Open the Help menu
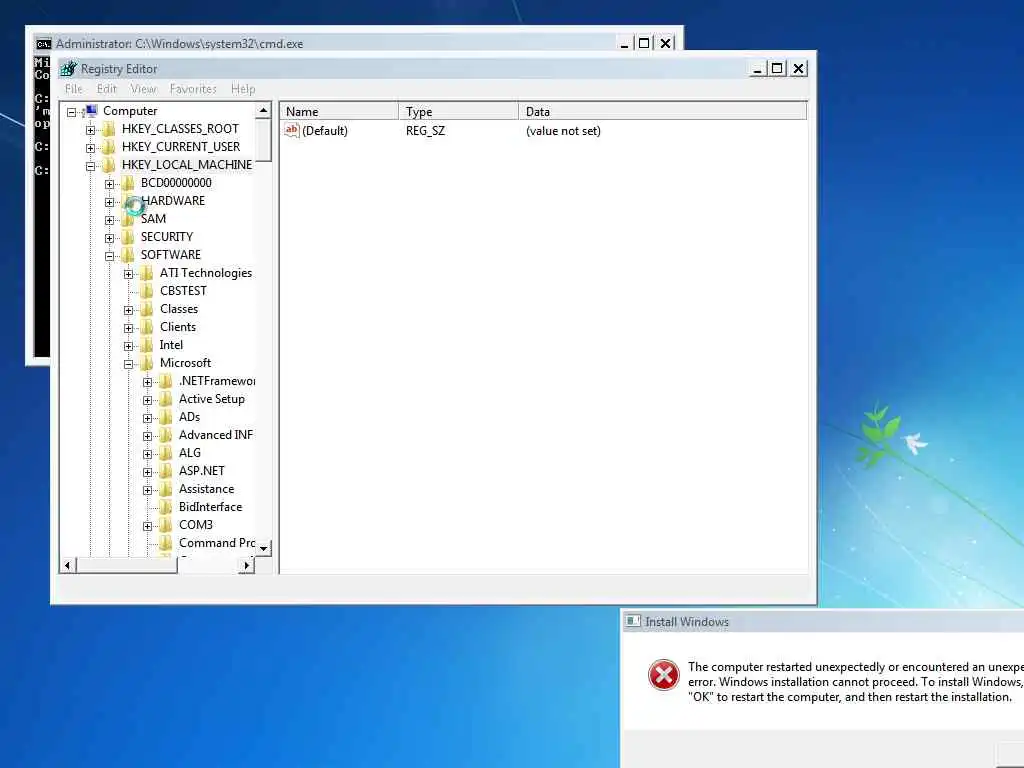The image size is (1024, 768). pos(243,89)
